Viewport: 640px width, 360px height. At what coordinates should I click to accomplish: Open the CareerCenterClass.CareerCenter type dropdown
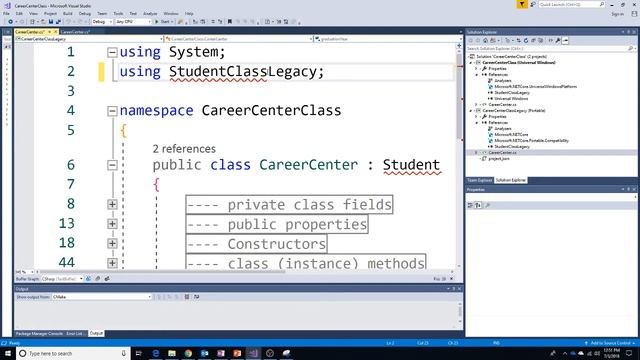click(239, 39)
